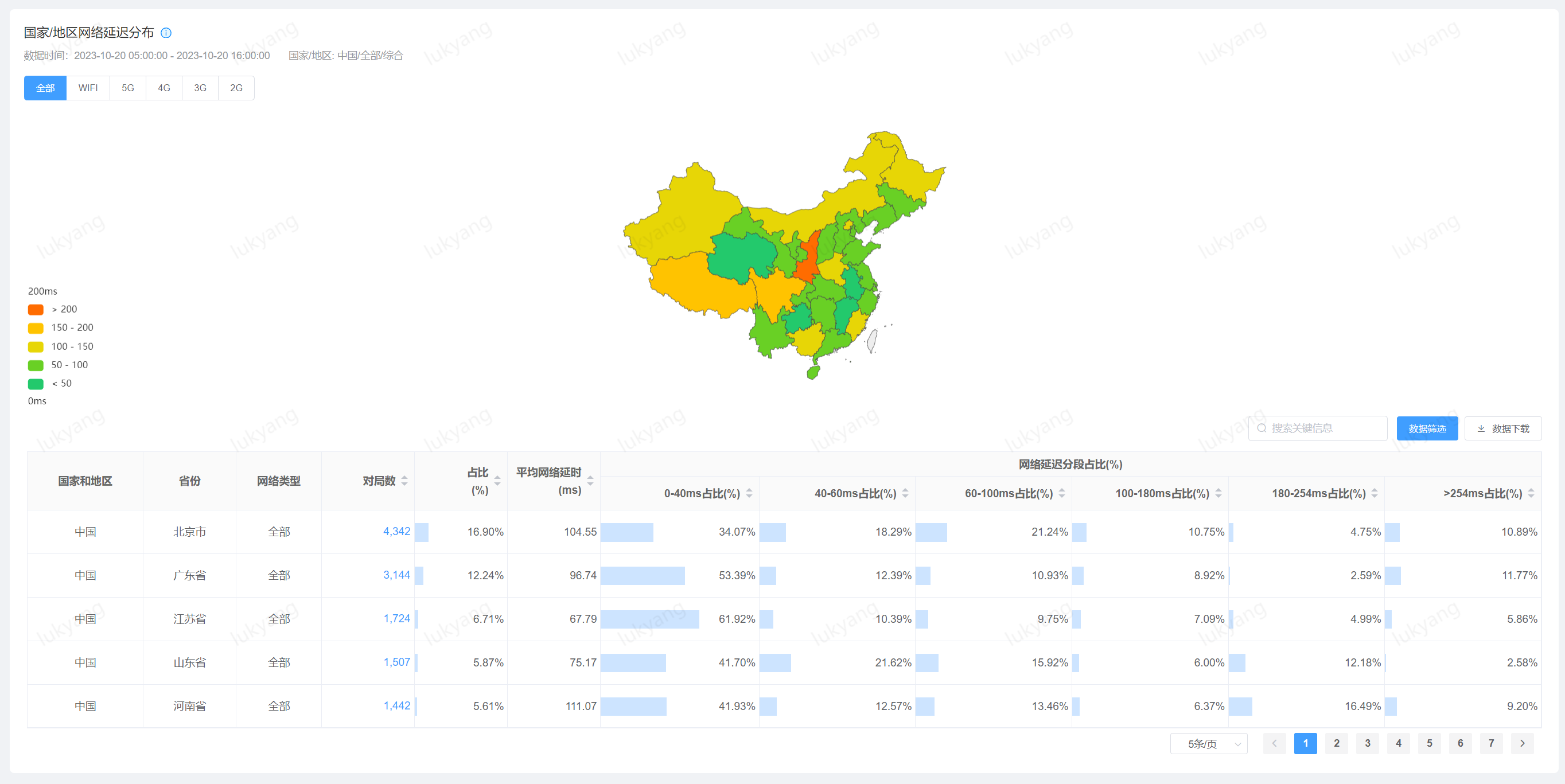
Task: Open the 5条/页 page size dropdown
Action: pos(1208,744)
